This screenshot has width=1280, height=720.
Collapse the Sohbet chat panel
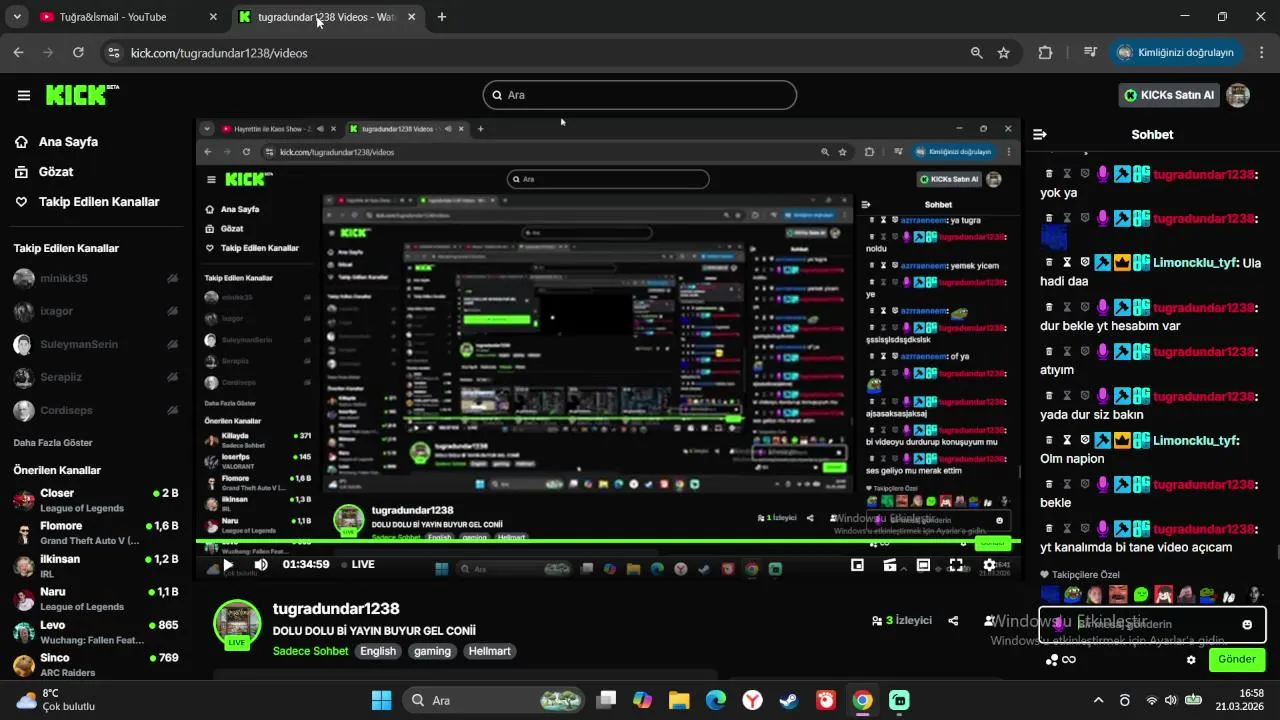click(1040, 134)
